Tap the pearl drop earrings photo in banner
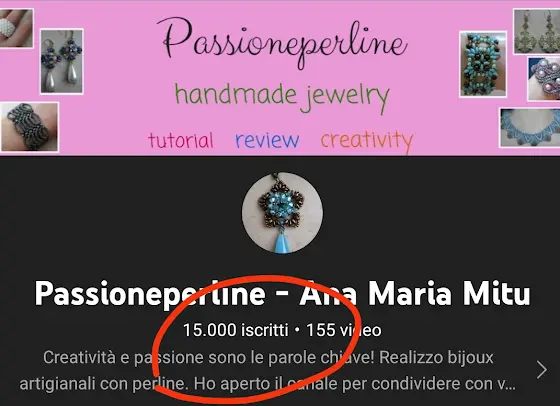Viewport: 560px width, 406px height. [x=62, y=61]
